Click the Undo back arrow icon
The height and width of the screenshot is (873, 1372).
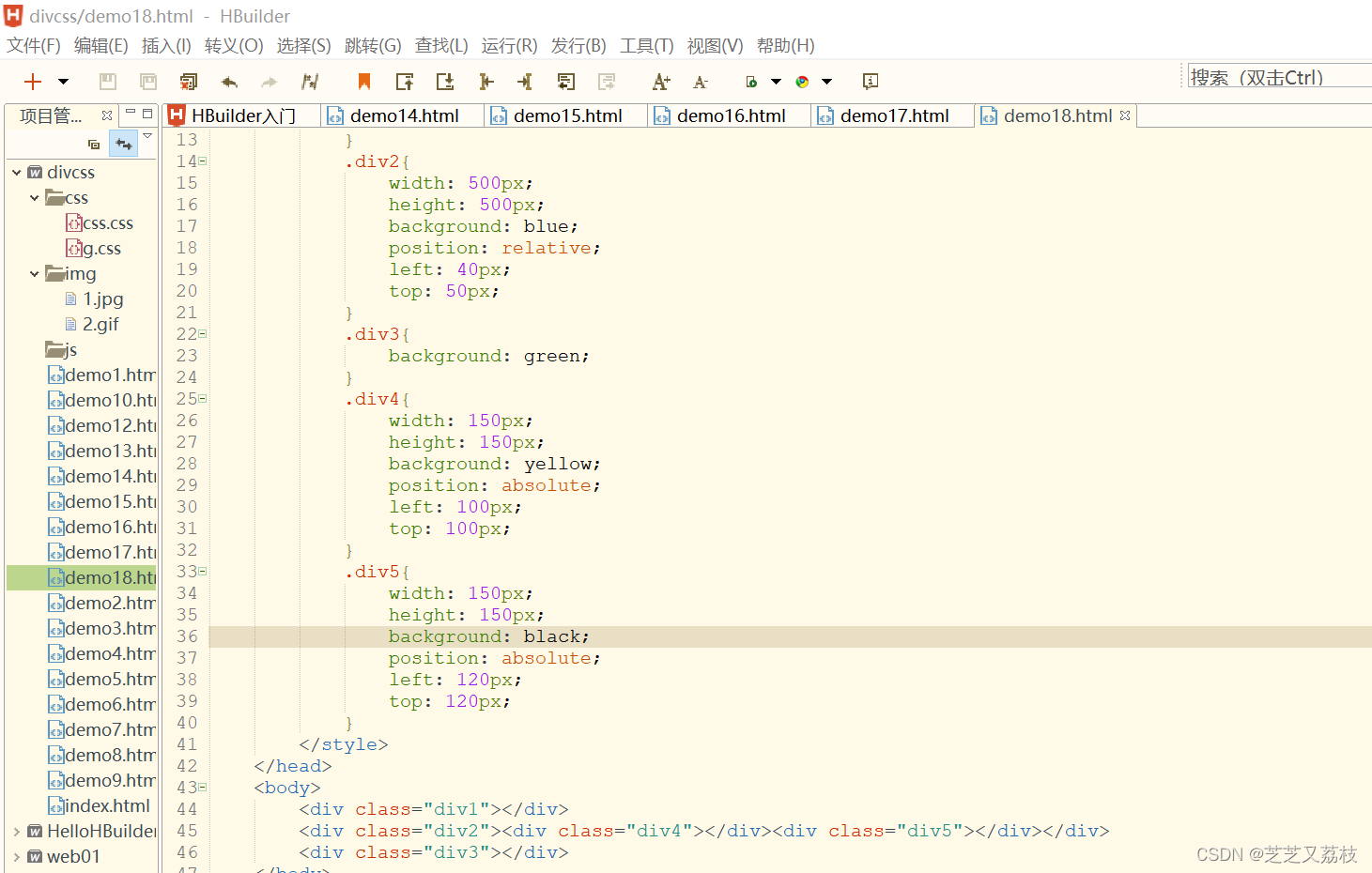click(x=229, y=82)
